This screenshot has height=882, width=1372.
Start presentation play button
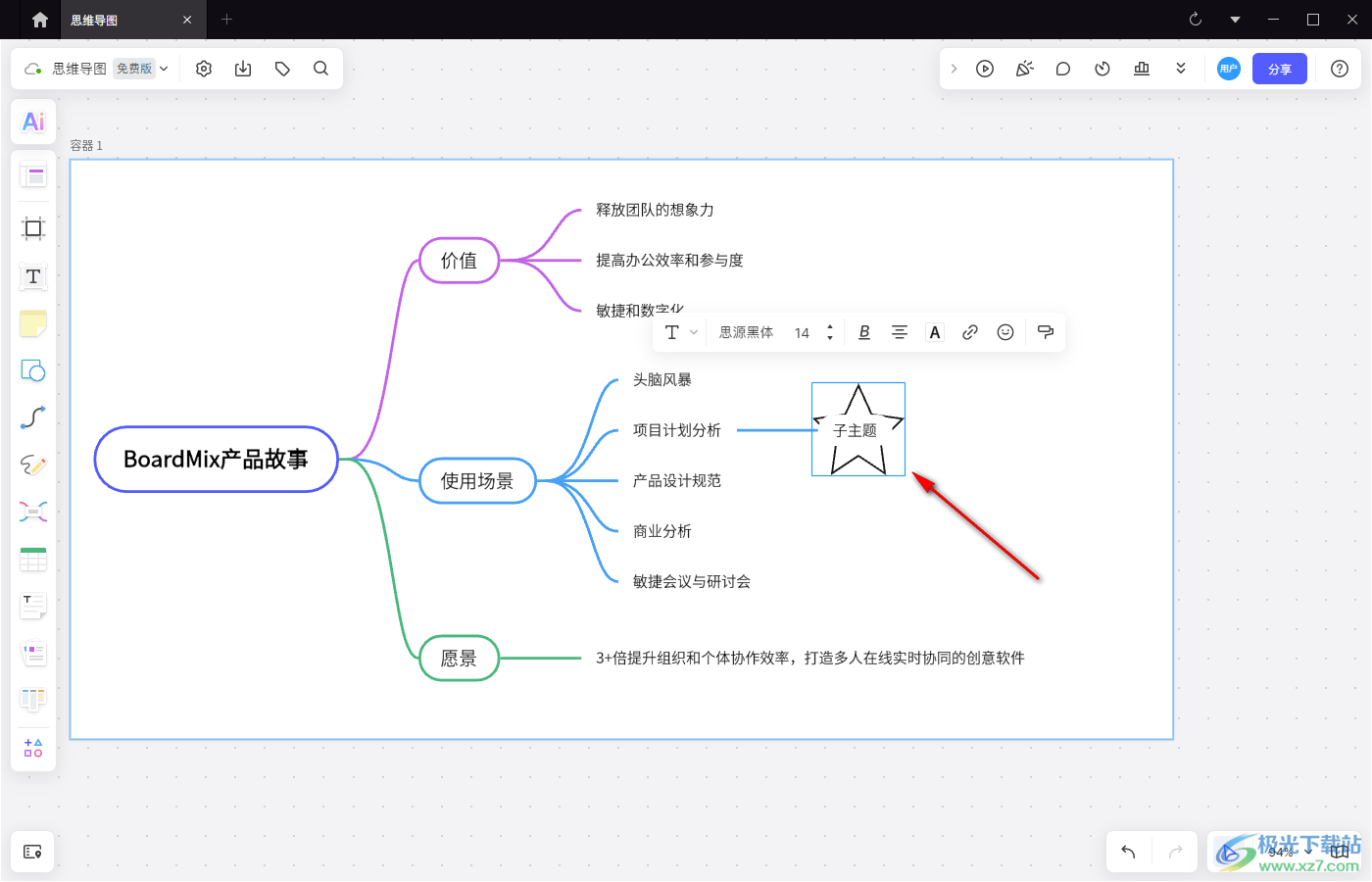pos(985,69)
